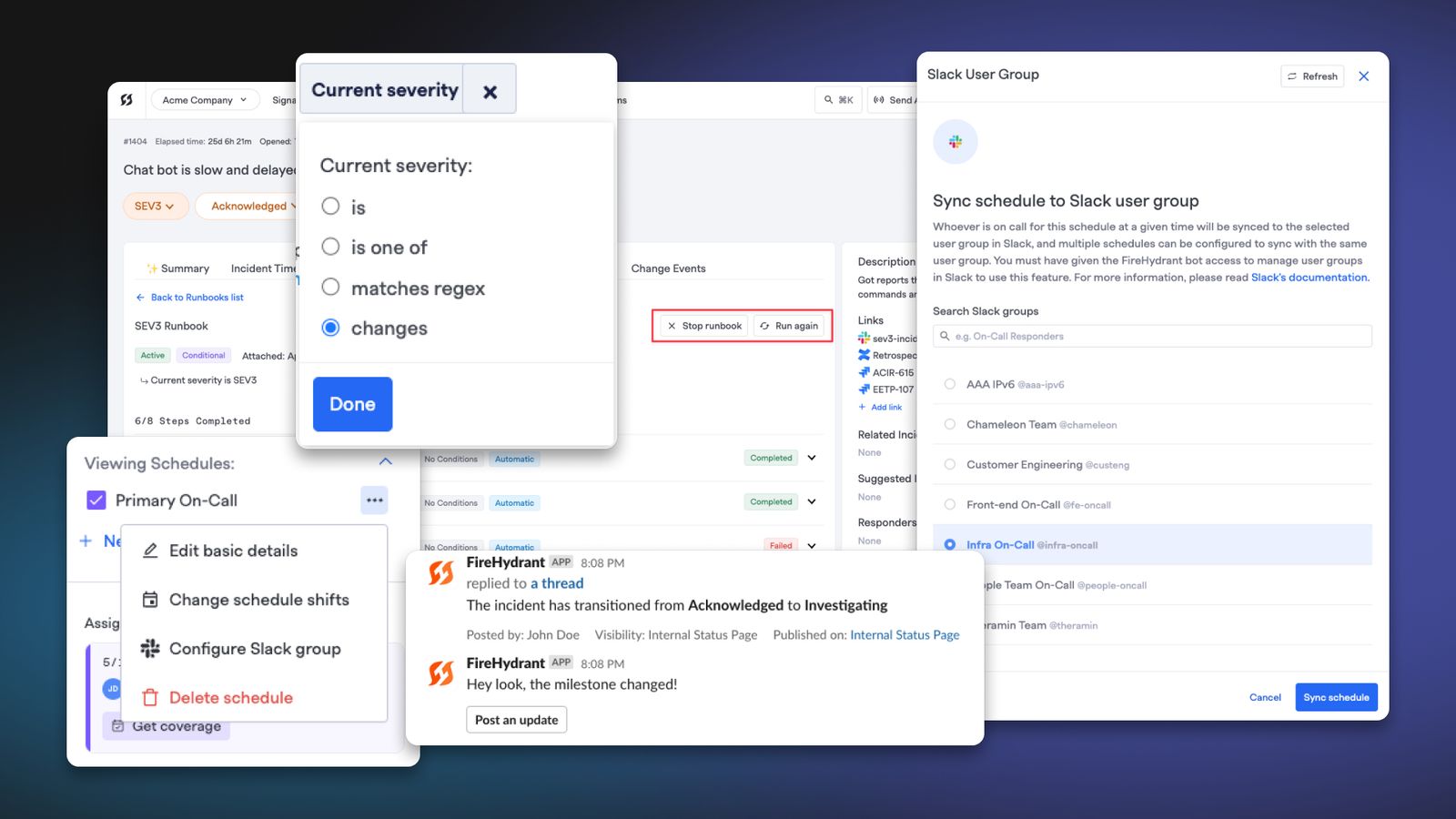The height and width of the screenshot is (819, 1456).
Task: Click the Get coverage button
Action: pos(167,726)
